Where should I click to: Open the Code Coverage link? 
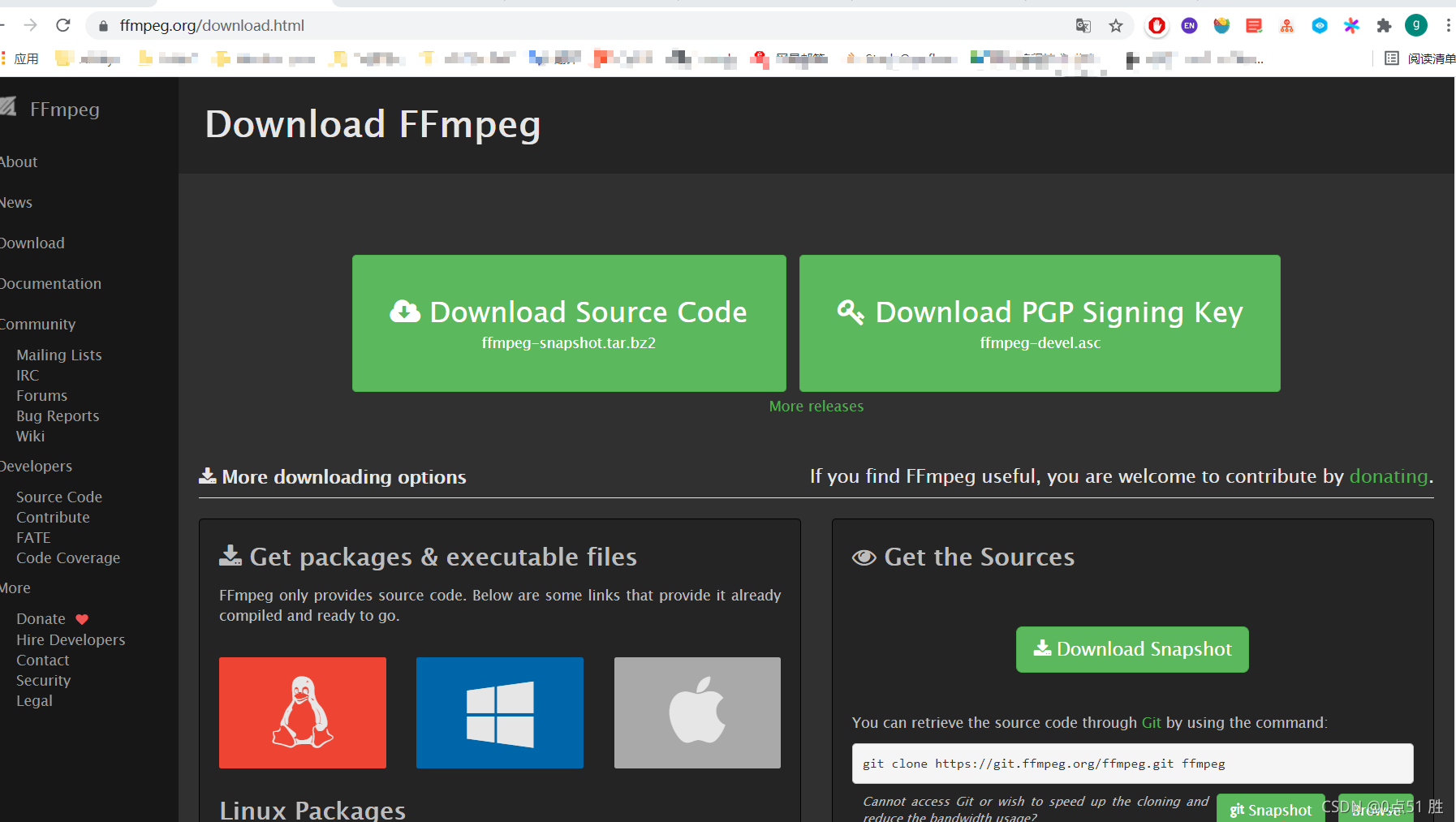click(x=68, y=557)
